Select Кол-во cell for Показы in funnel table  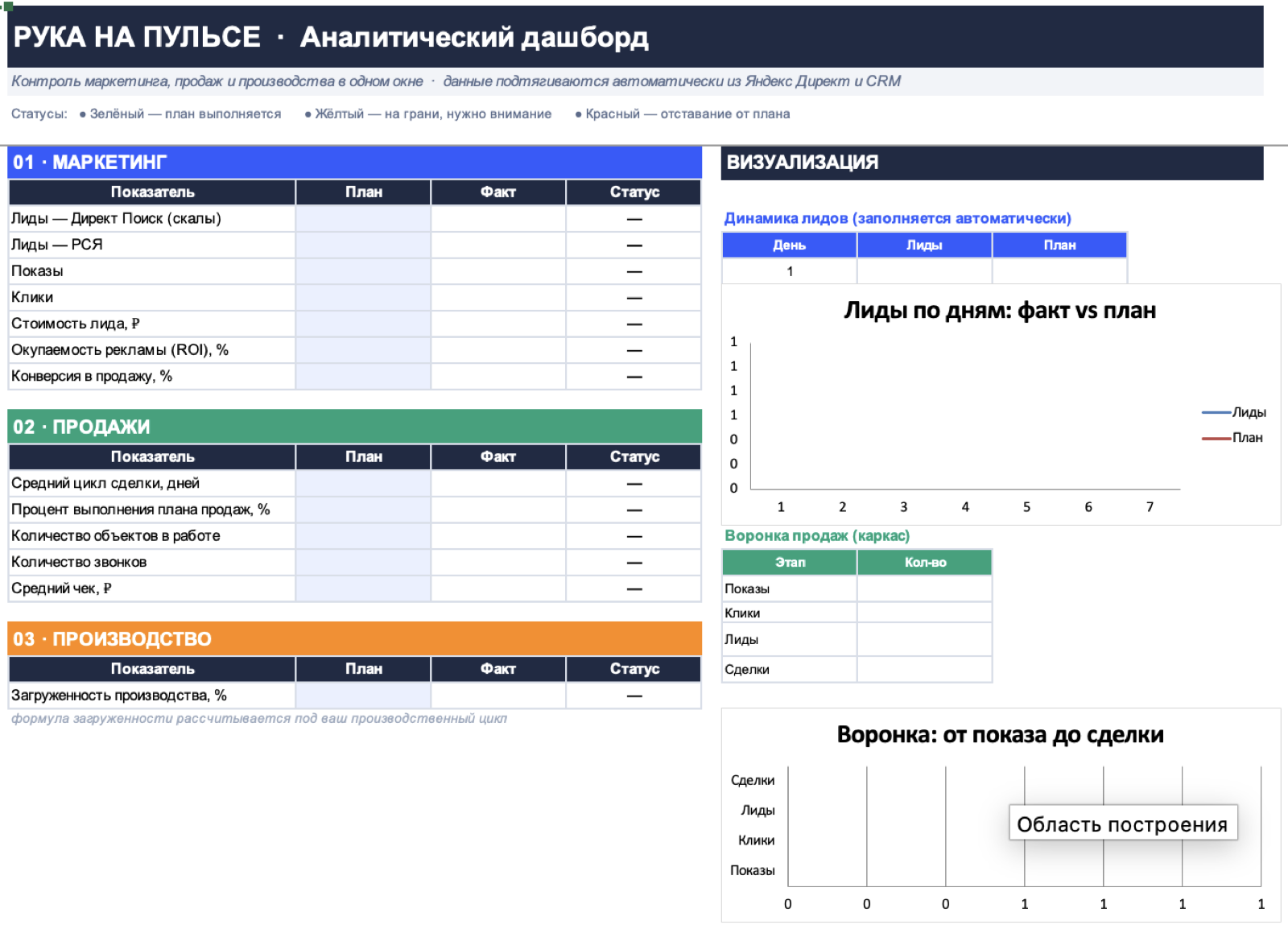(x=924, y=588)
